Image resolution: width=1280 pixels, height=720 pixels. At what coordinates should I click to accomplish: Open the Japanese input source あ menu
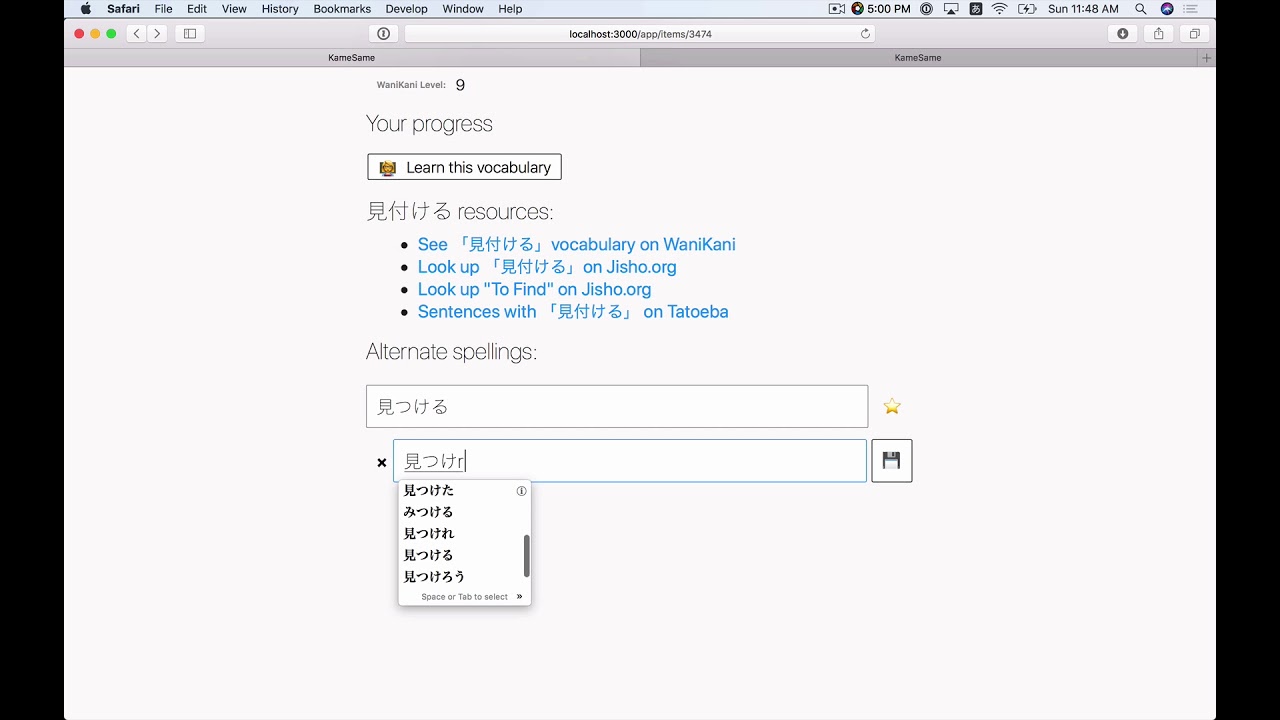pyautogui.click(x=975, y=9)
